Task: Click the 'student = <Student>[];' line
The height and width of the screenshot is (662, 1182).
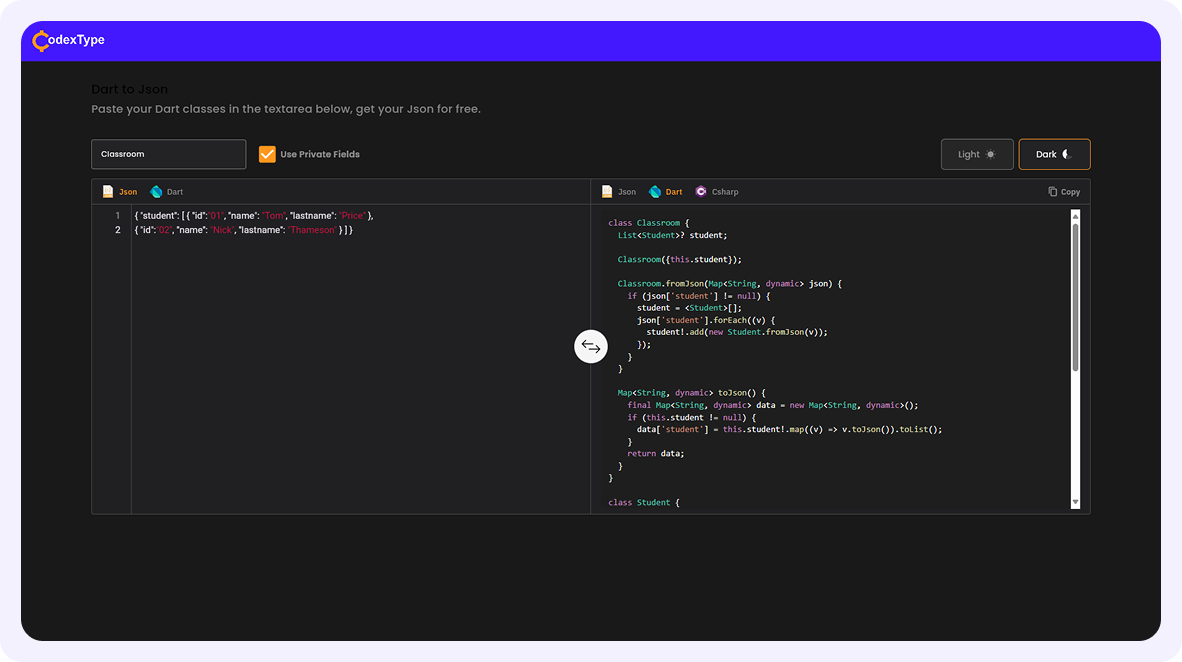Action: (689, 308)
